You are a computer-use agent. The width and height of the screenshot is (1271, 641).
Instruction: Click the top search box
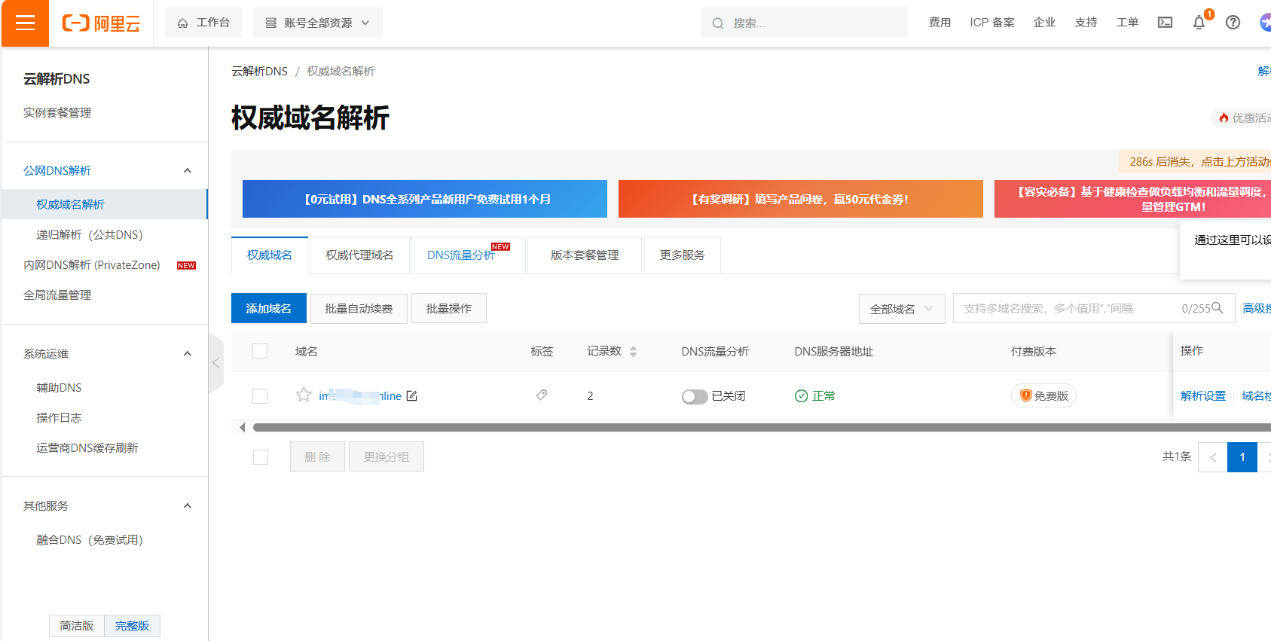click(x=805, y=23)
